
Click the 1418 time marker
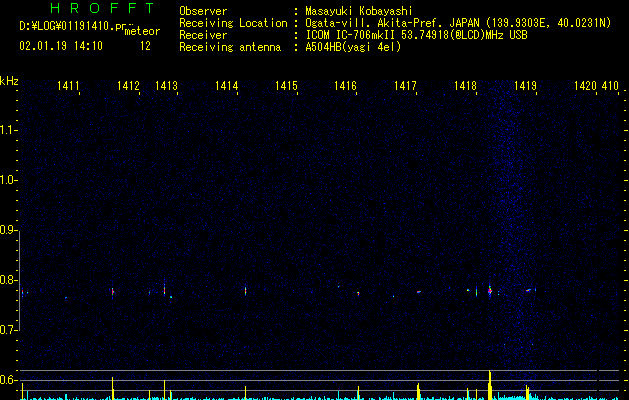click(x=465, y=85)
